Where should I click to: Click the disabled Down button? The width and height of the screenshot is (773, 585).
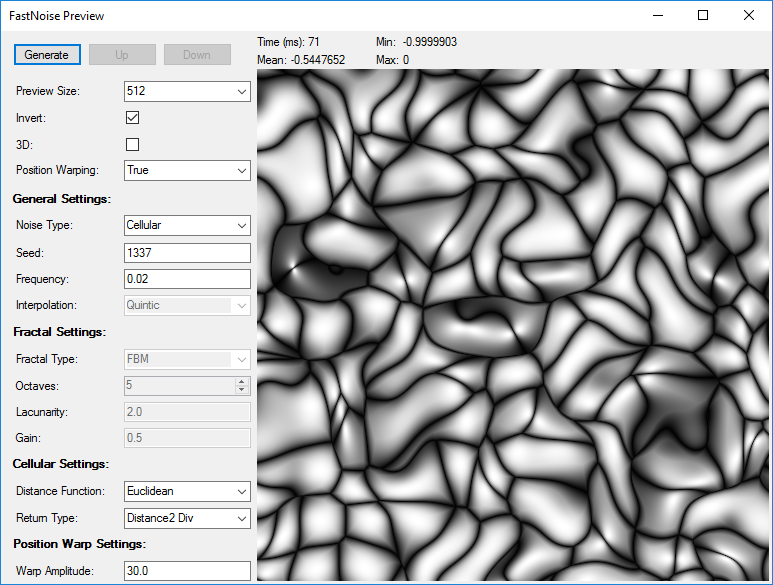point(197,55)
